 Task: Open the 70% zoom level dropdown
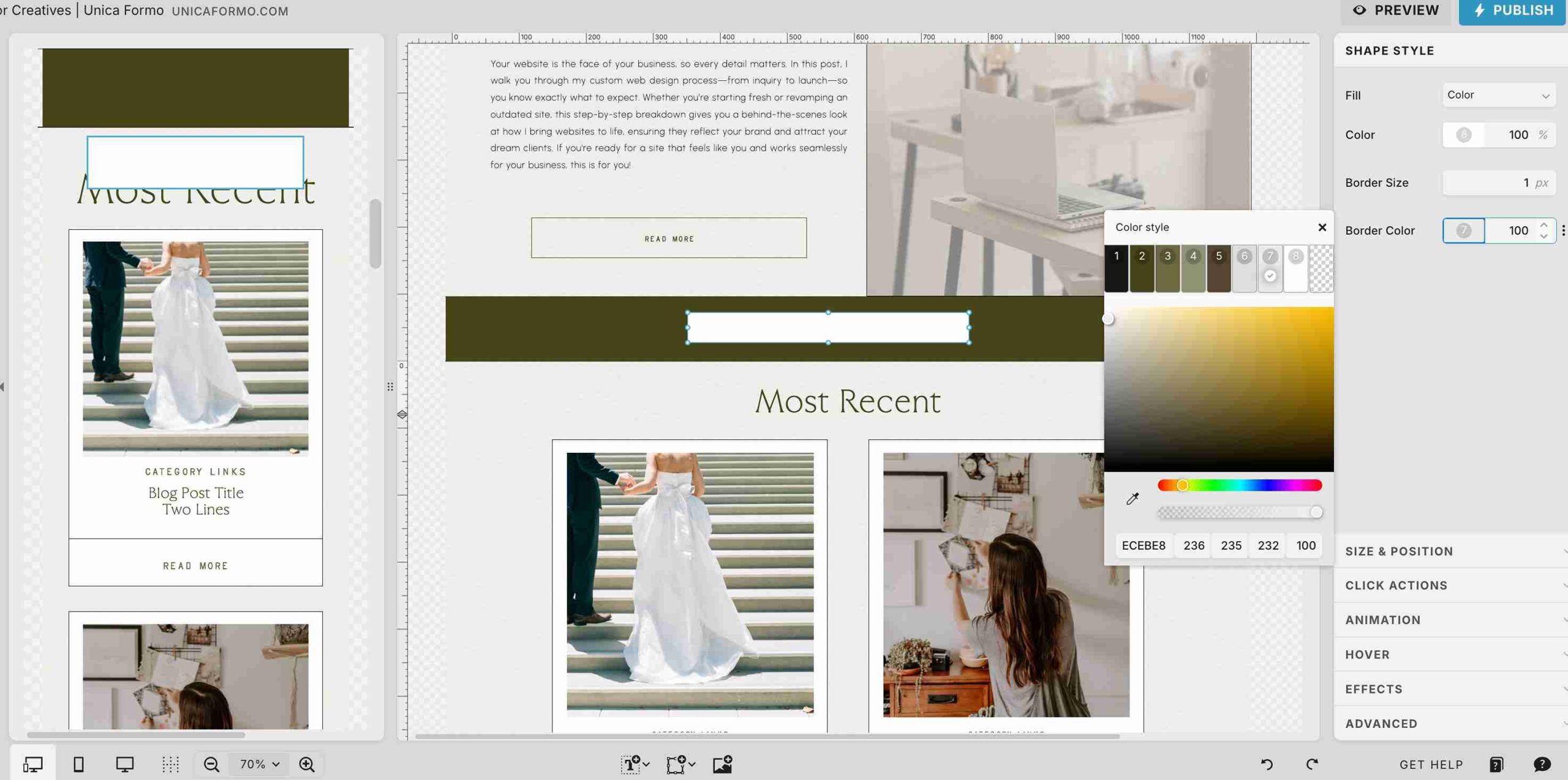coord(258,764)
